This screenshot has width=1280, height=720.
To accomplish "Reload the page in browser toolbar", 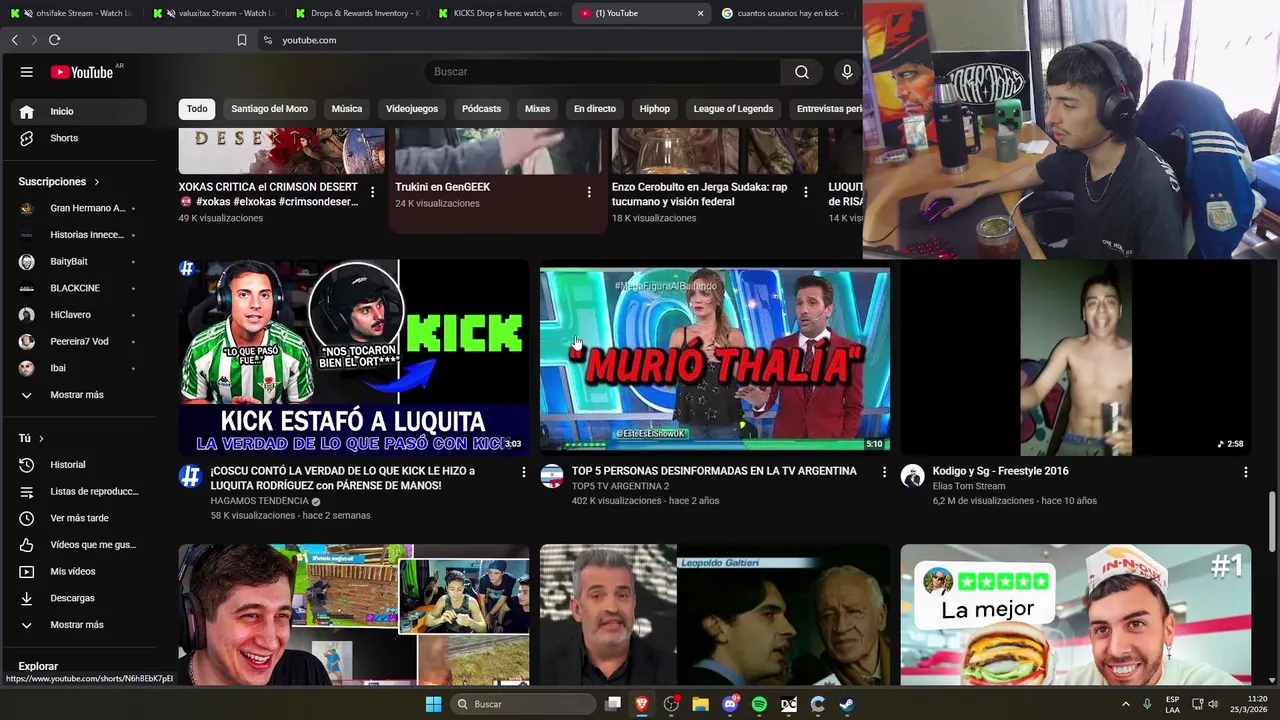I will tap(54, 40).
